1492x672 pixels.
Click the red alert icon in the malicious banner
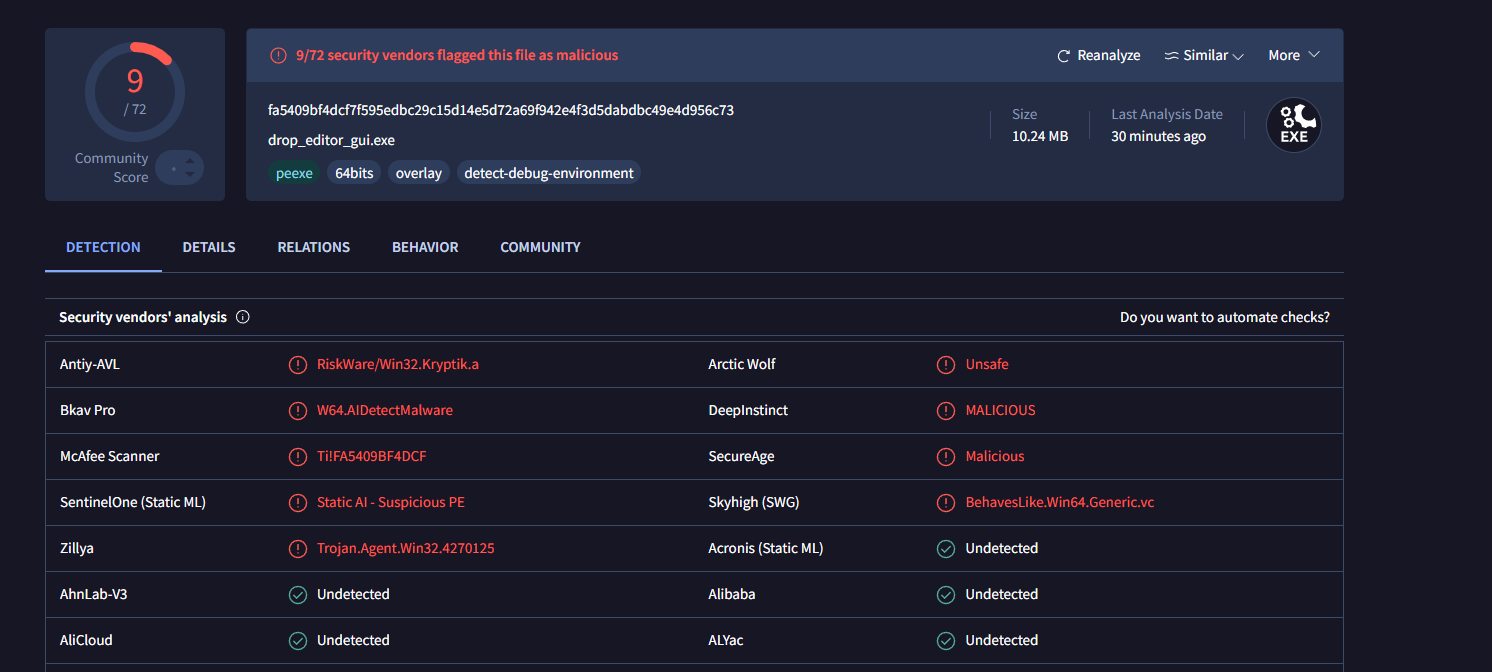point(278,56)
